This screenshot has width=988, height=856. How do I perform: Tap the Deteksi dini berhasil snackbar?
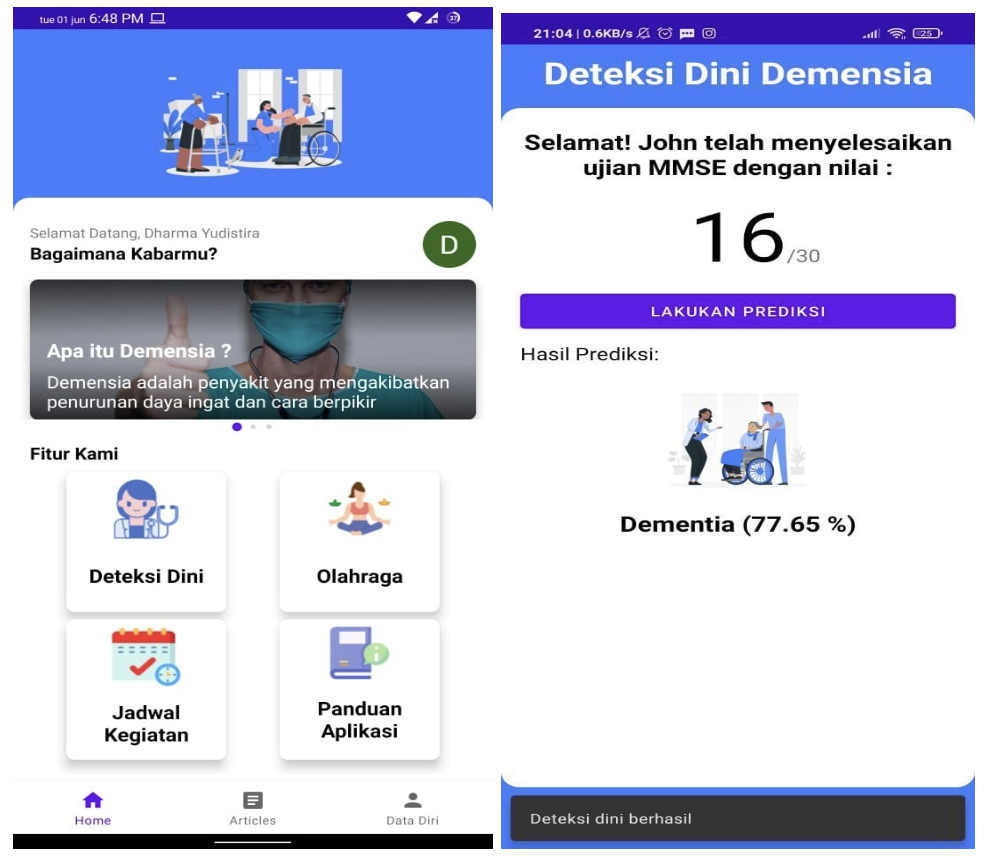coord(737,819)
